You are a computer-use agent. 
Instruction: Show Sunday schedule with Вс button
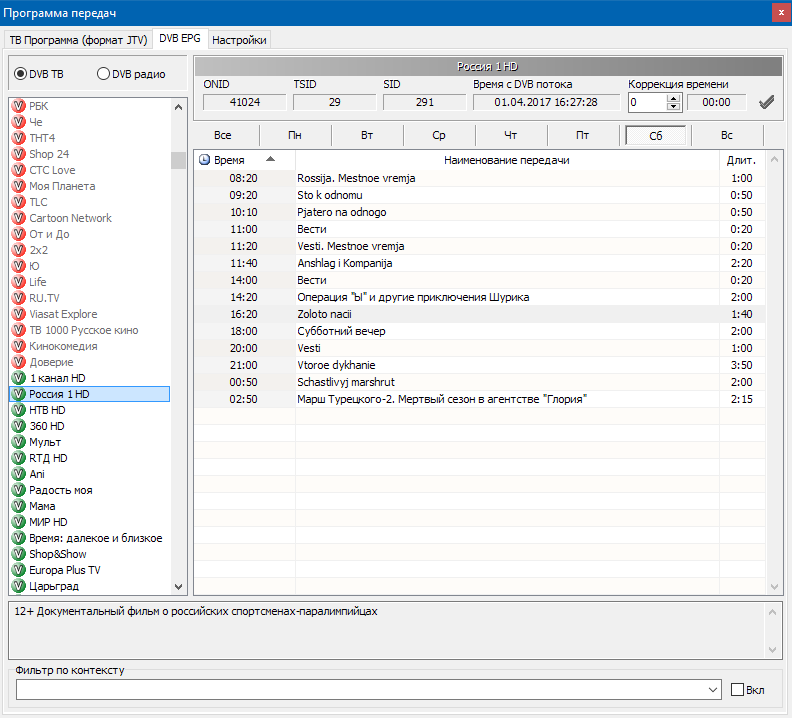pos(727,135)
